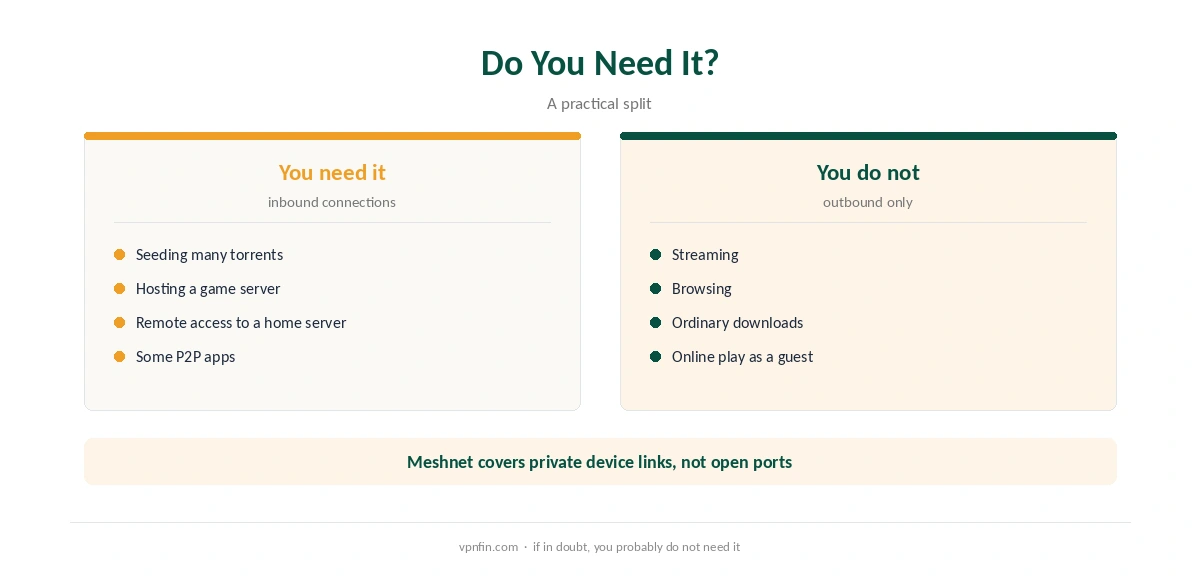Select "Hosting a game server" list item
The image size is (1200, 576).
click(208, 289)
